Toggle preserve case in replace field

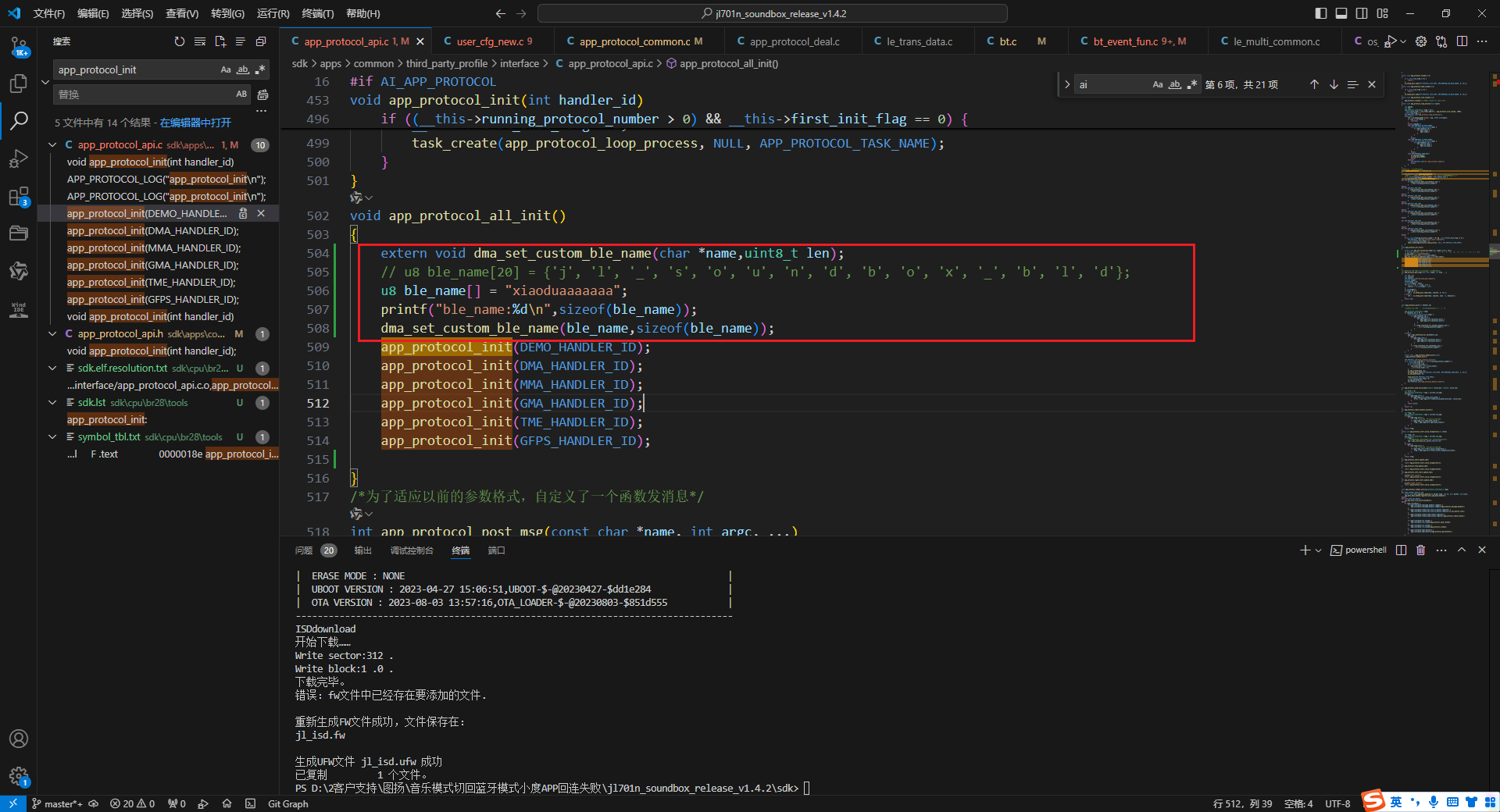[x=241, y=94]
